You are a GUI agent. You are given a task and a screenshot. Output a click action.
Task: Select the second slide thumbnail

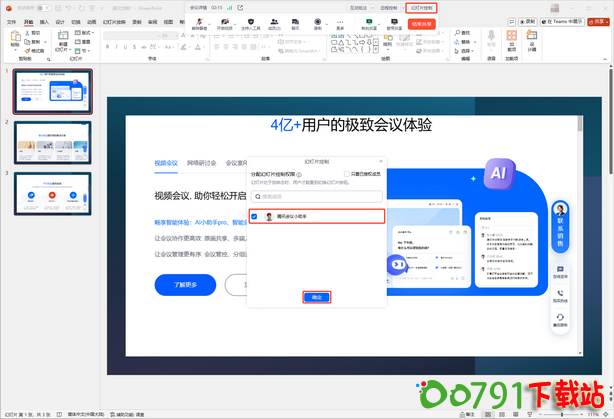pyautogui.click(x=53, y=141)
